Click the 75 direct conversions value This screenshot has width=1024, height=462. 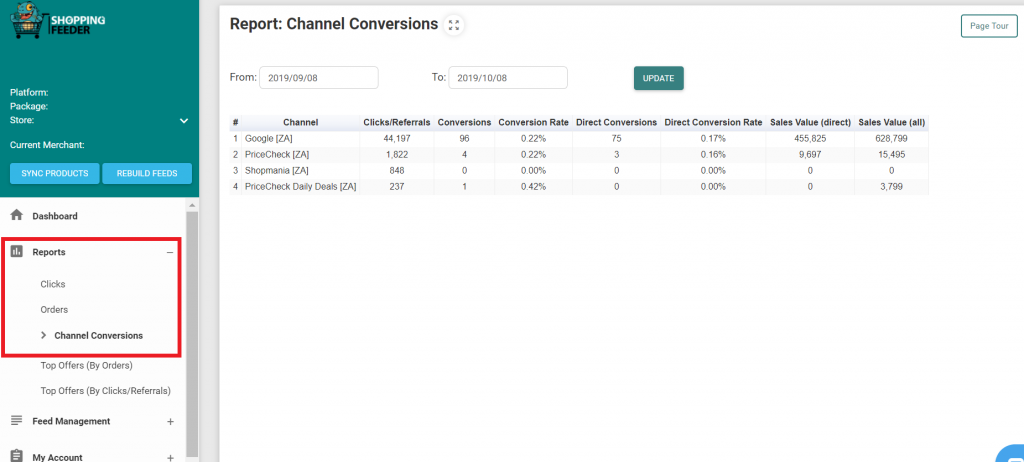coord(616,139)
